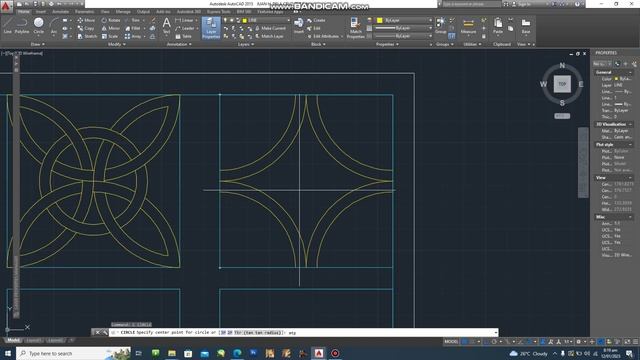Select the Line draw tool
Screen dimensions: 640x360
coord(7,26)
